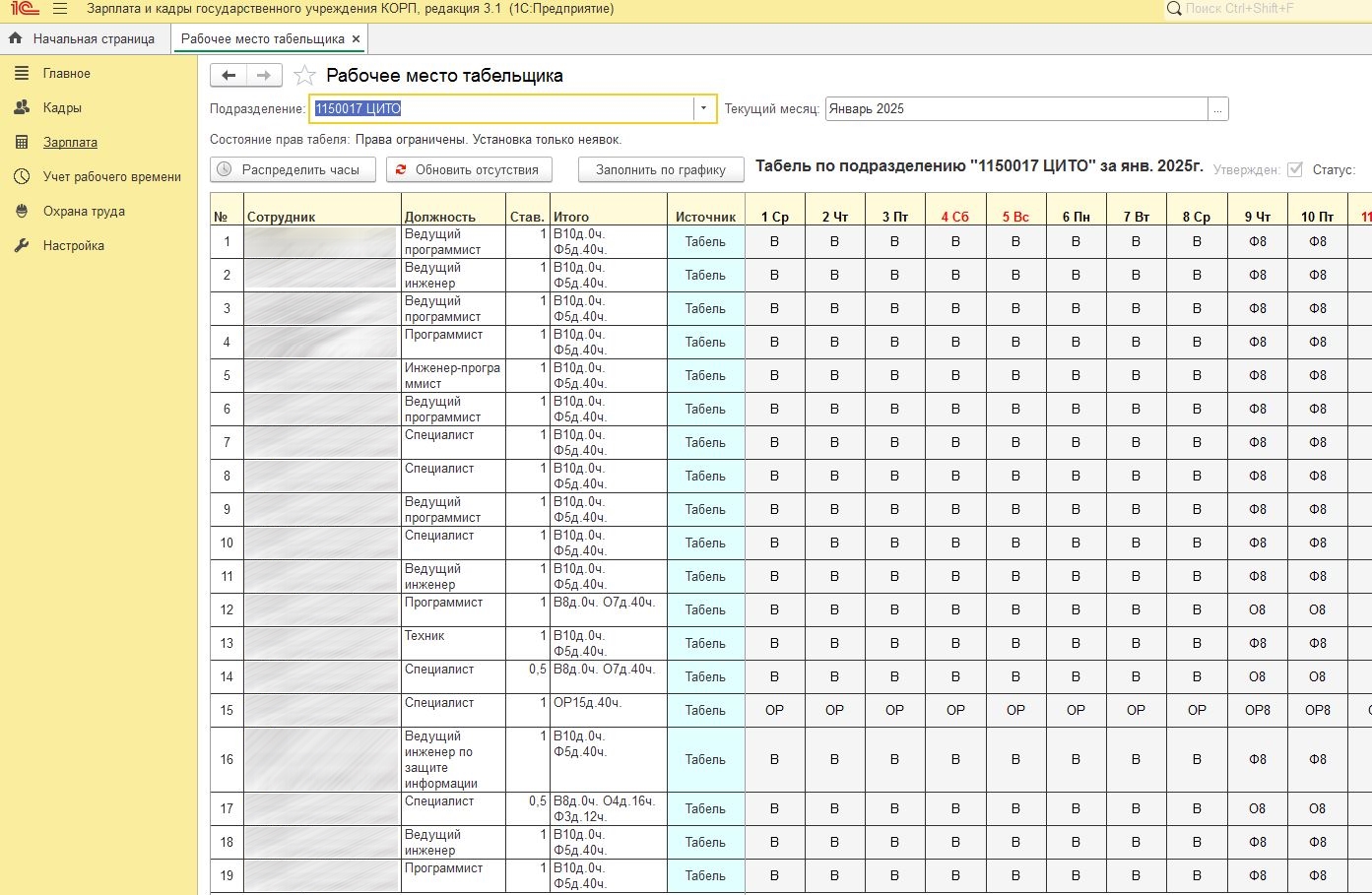Click Распределить часы button
This screenshot has height=895, width=1372.
coord(293,170)
